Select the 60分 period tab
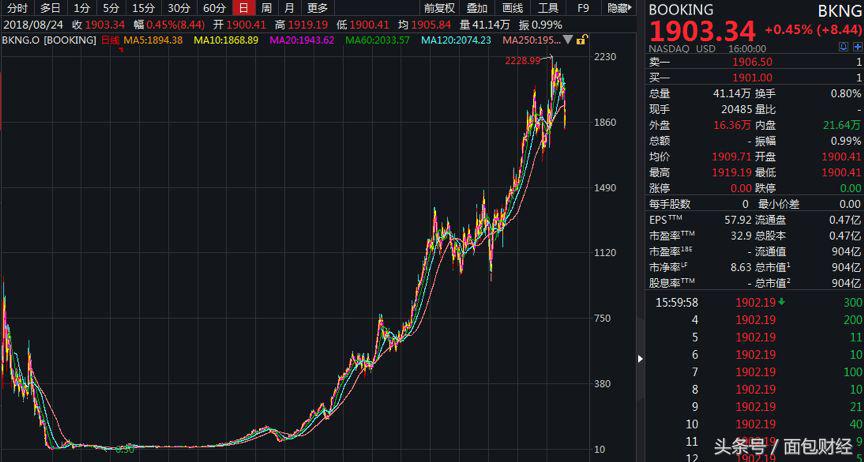The height and width of the screenshot is (462, 864). pyautogui.click(x=214, y=8)
